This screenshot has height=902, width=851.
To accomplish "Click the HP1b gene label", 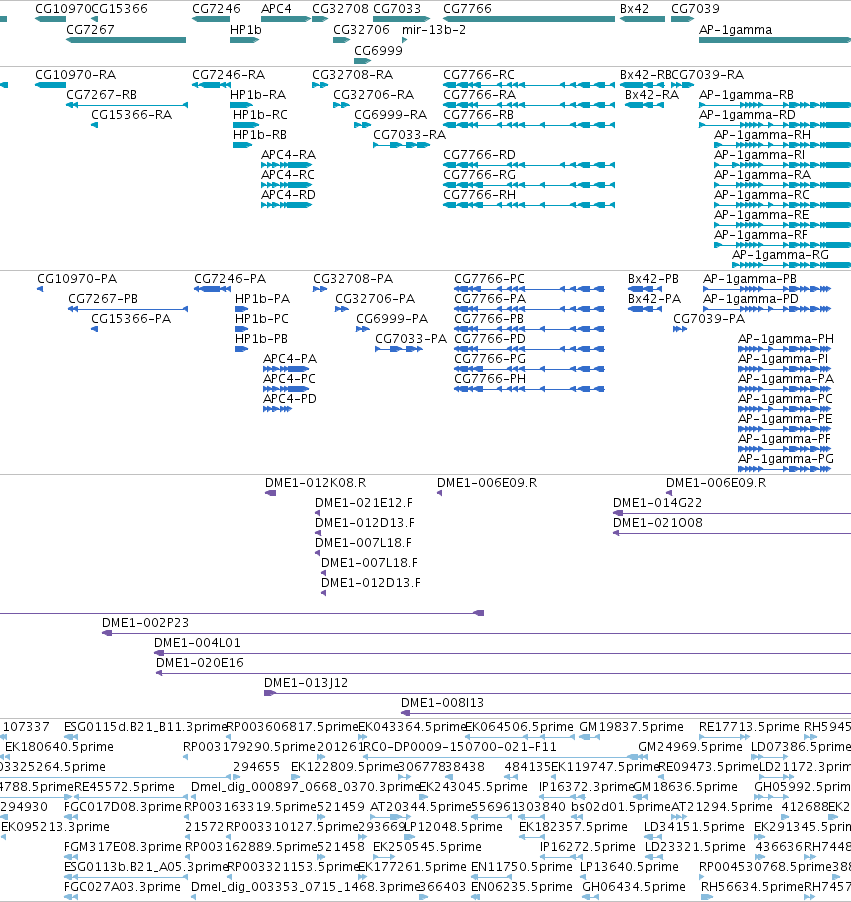I will 246,29.
